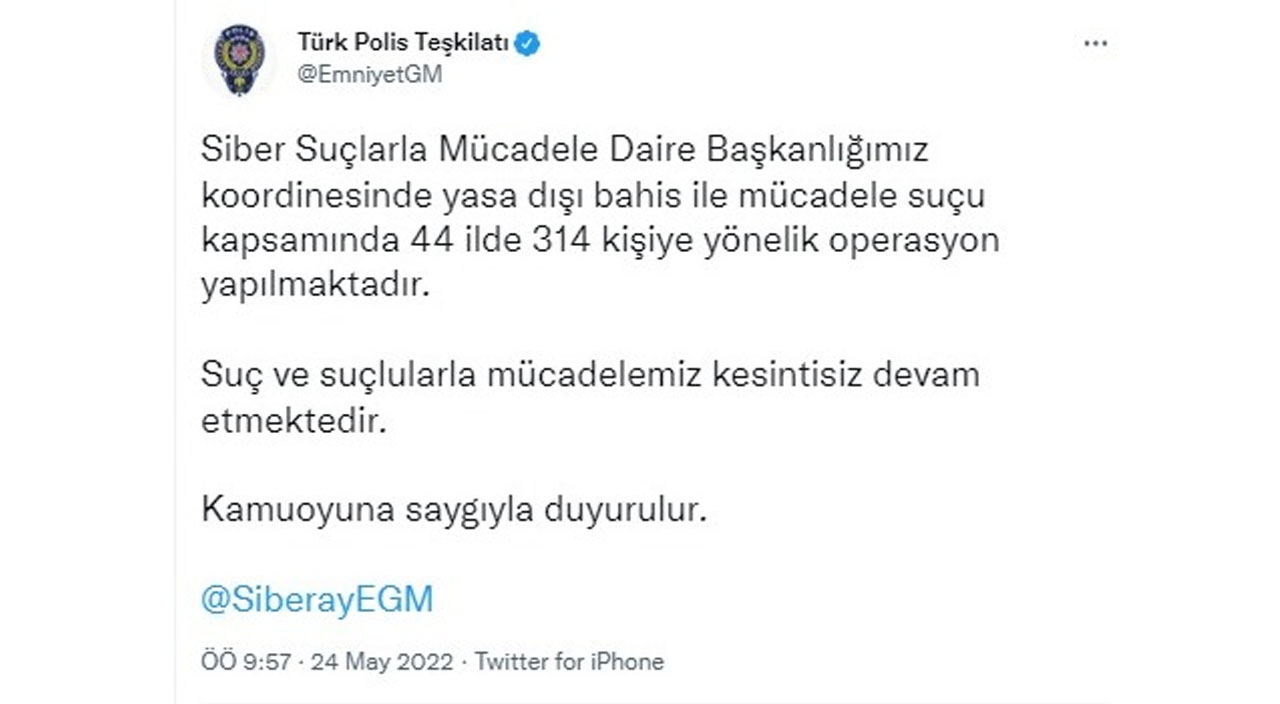The image size is (1280, 704).
Task: Click the @EmniyetGM handle
Action: (370, 74)
